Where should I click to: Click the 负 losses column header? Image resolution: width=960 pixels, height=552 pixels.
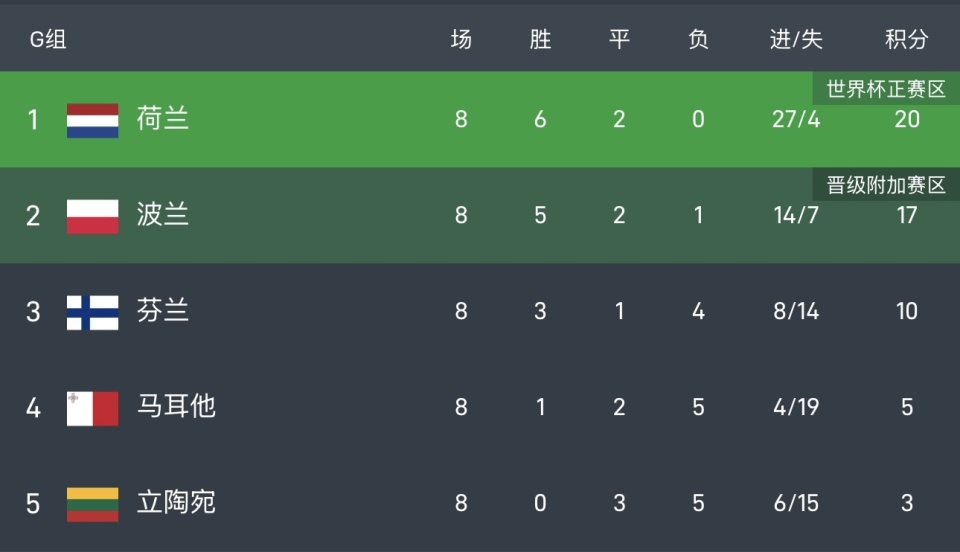click(x=698, y=40)
